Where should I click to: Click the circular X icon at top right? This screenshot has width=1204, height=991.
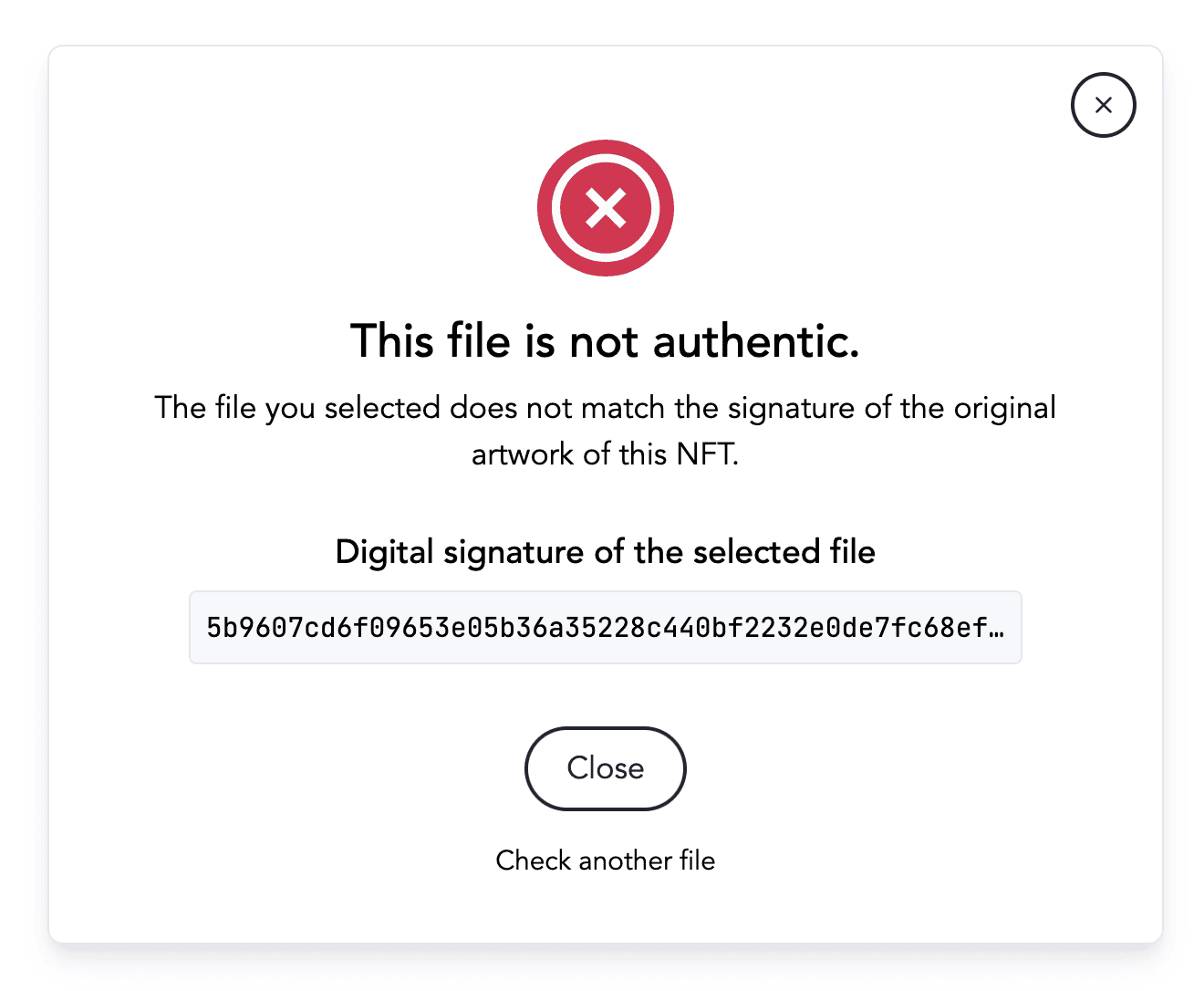(x=1103, y=105)
